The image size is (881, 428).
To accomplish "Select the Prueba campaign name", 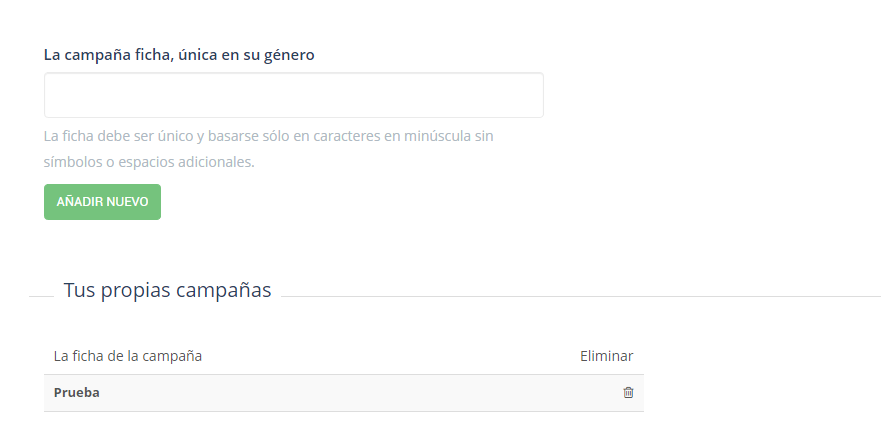I will (76, 393).
